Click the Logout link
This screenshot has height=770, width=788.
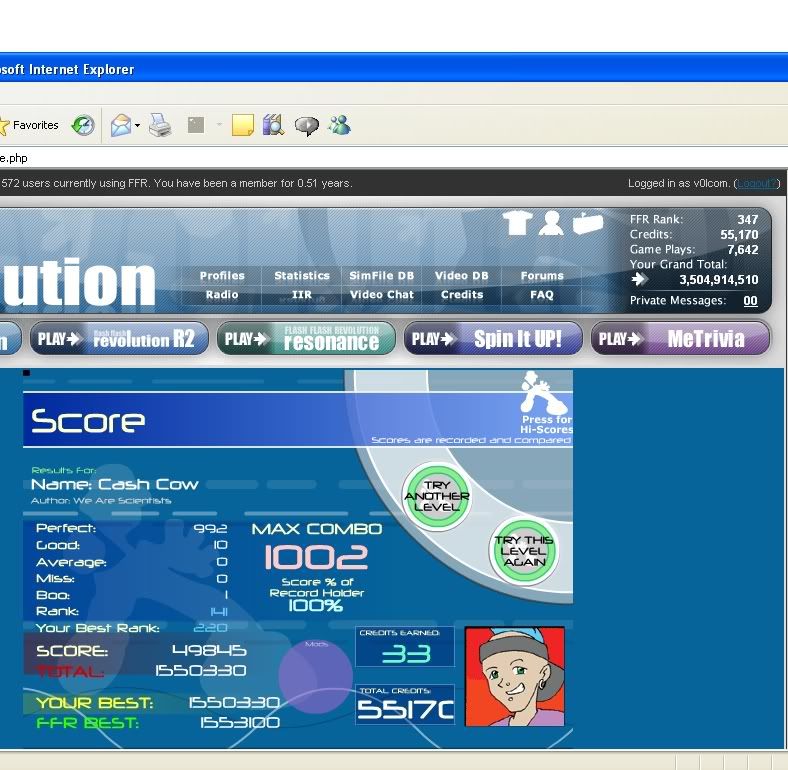756,183
